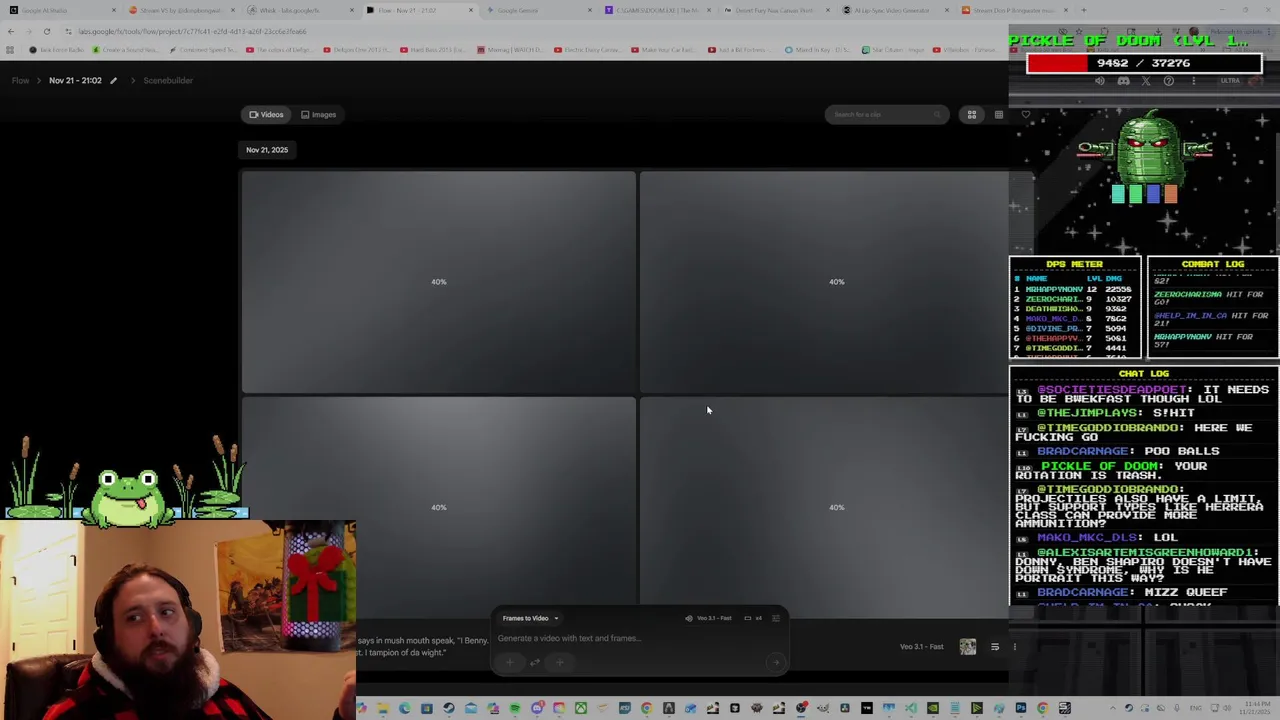Image resolution: width=1280 pixels, height=720 pixels.
Task: Open the Veo 3.1 - Fast model selector in prompt box
Action: [708, 618]
